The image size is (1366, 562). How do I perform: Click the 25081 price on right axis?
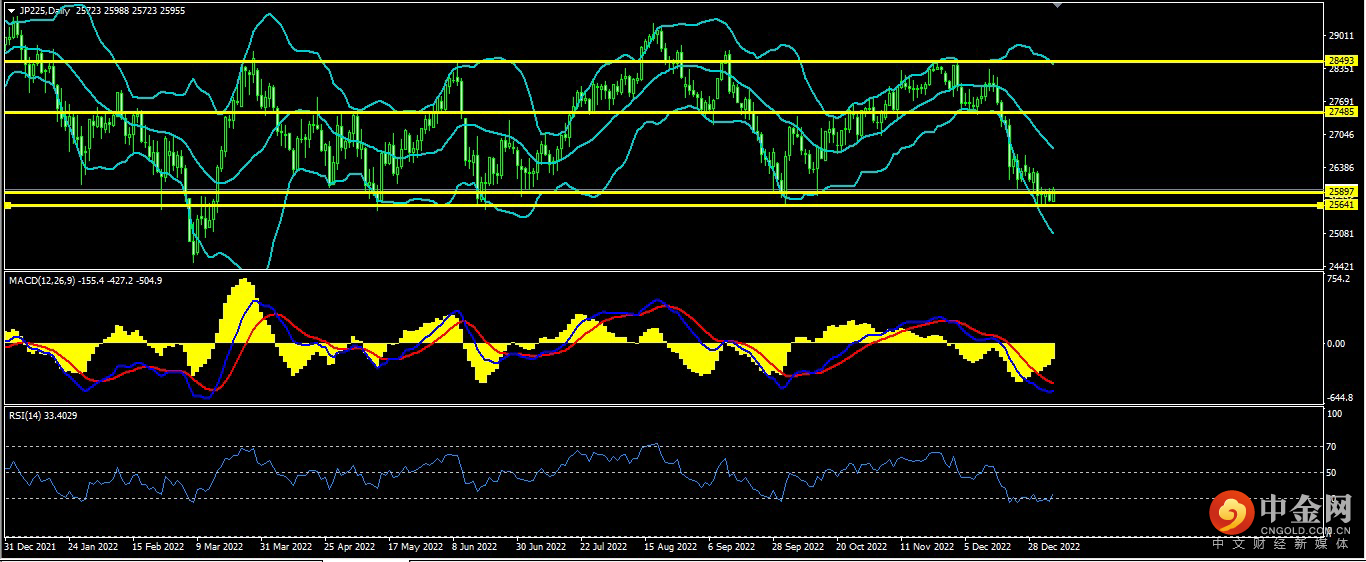pos(1340,234)
